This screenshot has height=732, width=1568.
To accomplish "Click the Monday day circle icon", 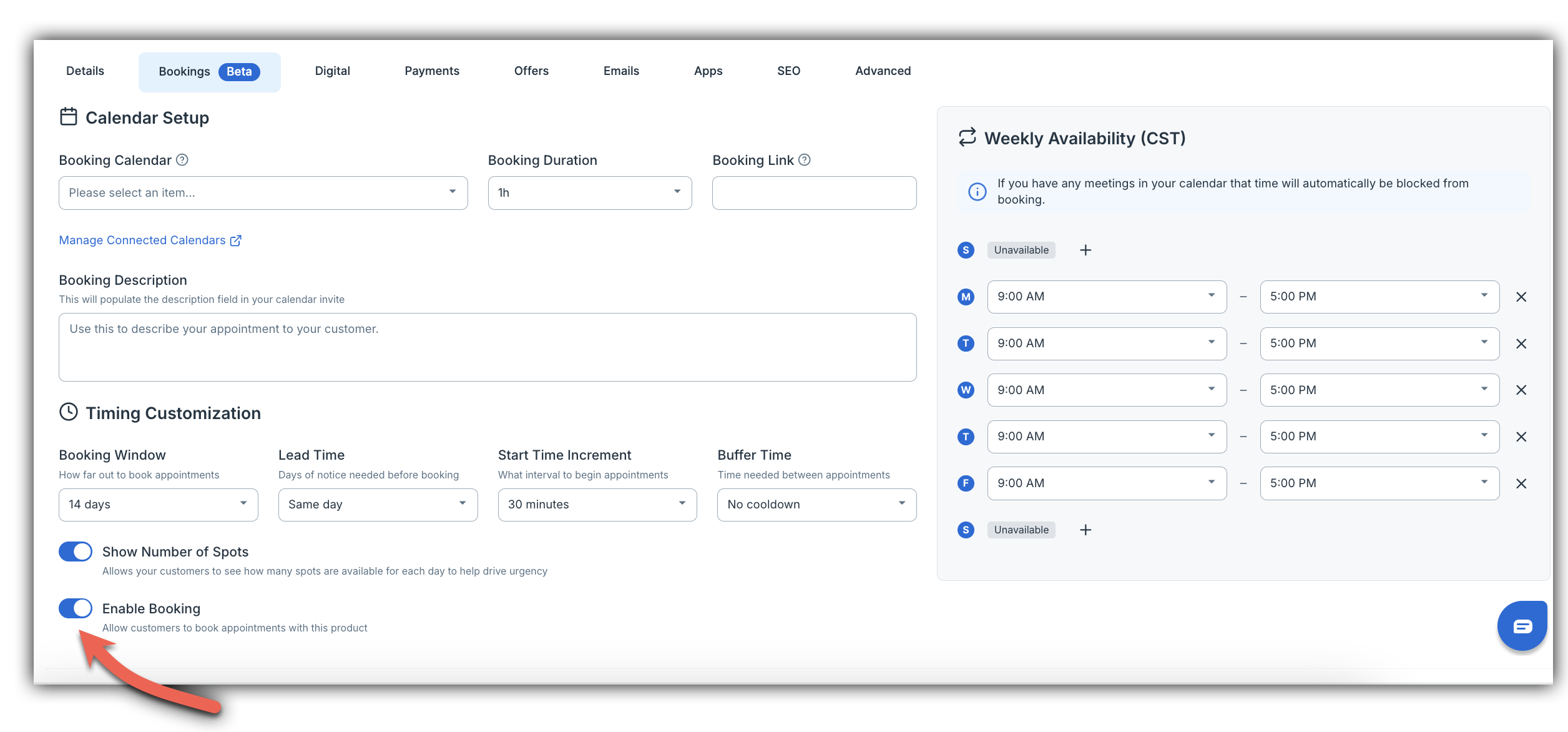I will [x=966, y=297].
